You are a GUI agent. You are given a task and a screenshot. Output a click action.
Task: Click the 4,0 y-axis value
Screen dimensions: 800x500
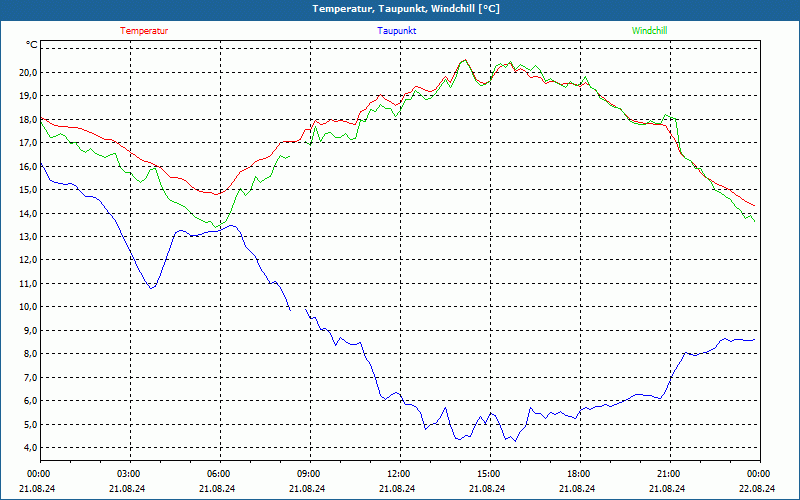point(30,447)
